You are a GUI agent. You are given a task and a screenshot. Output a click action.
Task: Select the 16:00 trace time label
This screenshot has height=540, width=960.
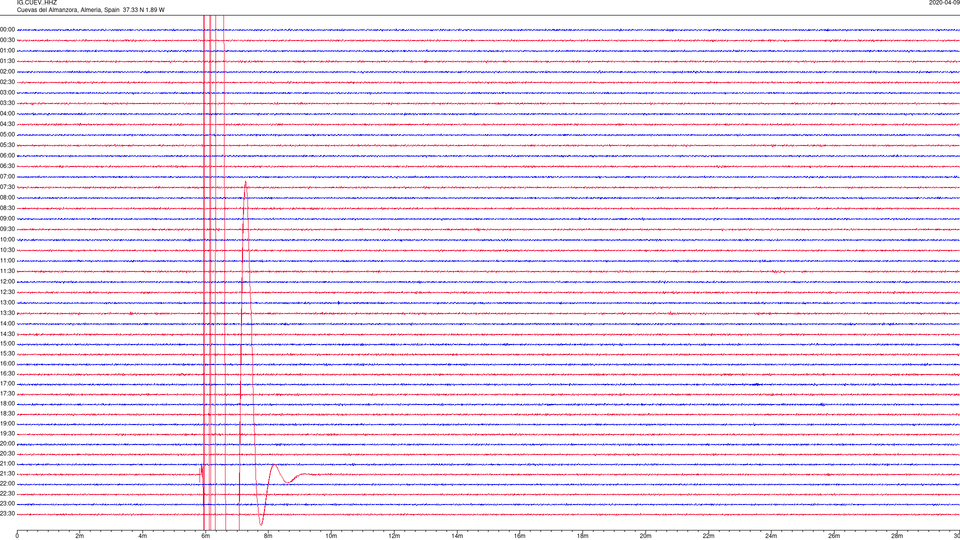click(x=7, y=364)
